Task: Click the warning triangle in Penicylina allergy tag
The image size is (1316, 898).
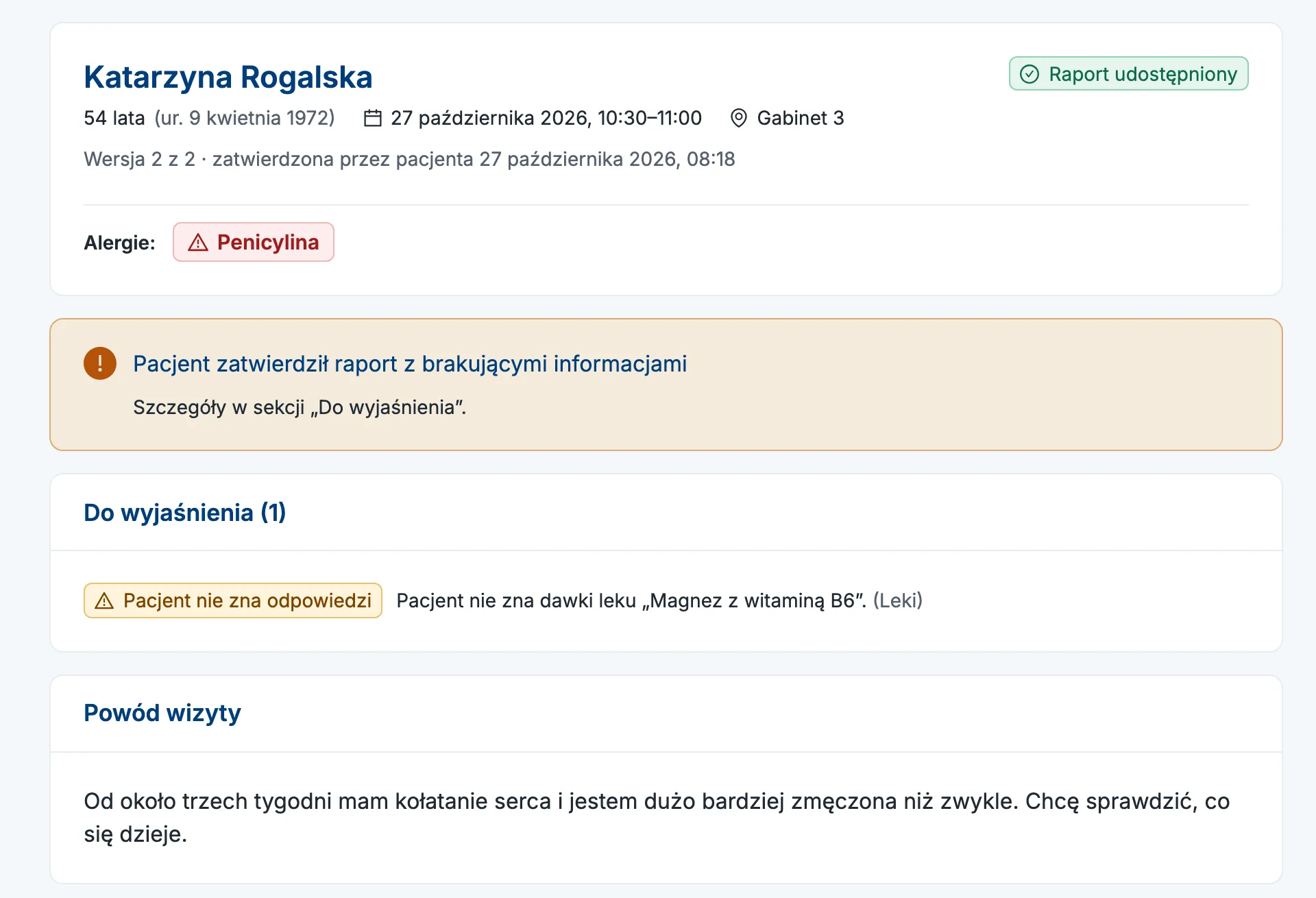Action: pyautogui.click(x=198, y=242)
